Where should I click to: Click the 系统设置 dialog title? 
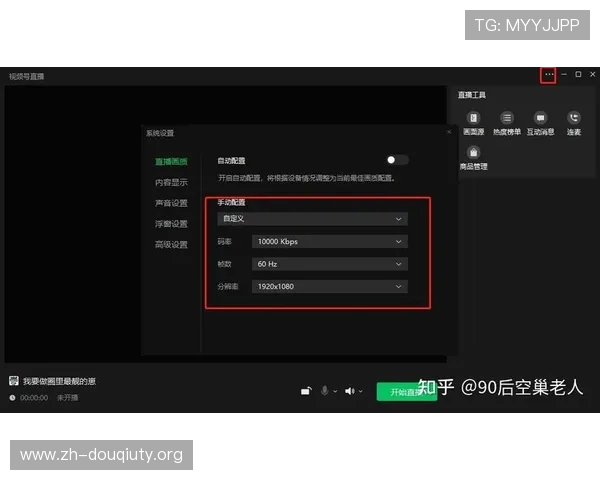tap(160, 133)
